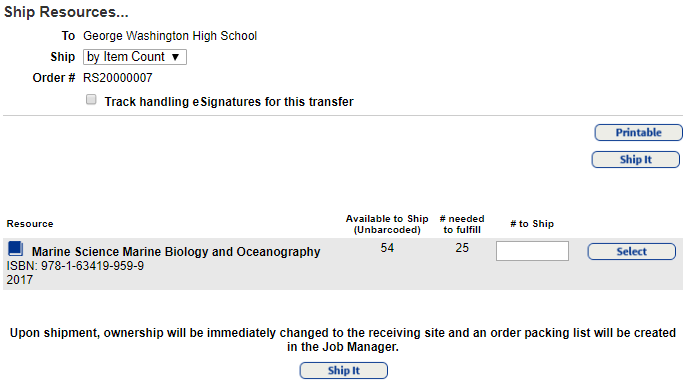Click Select for the Marine Science resource

(632, 251)
